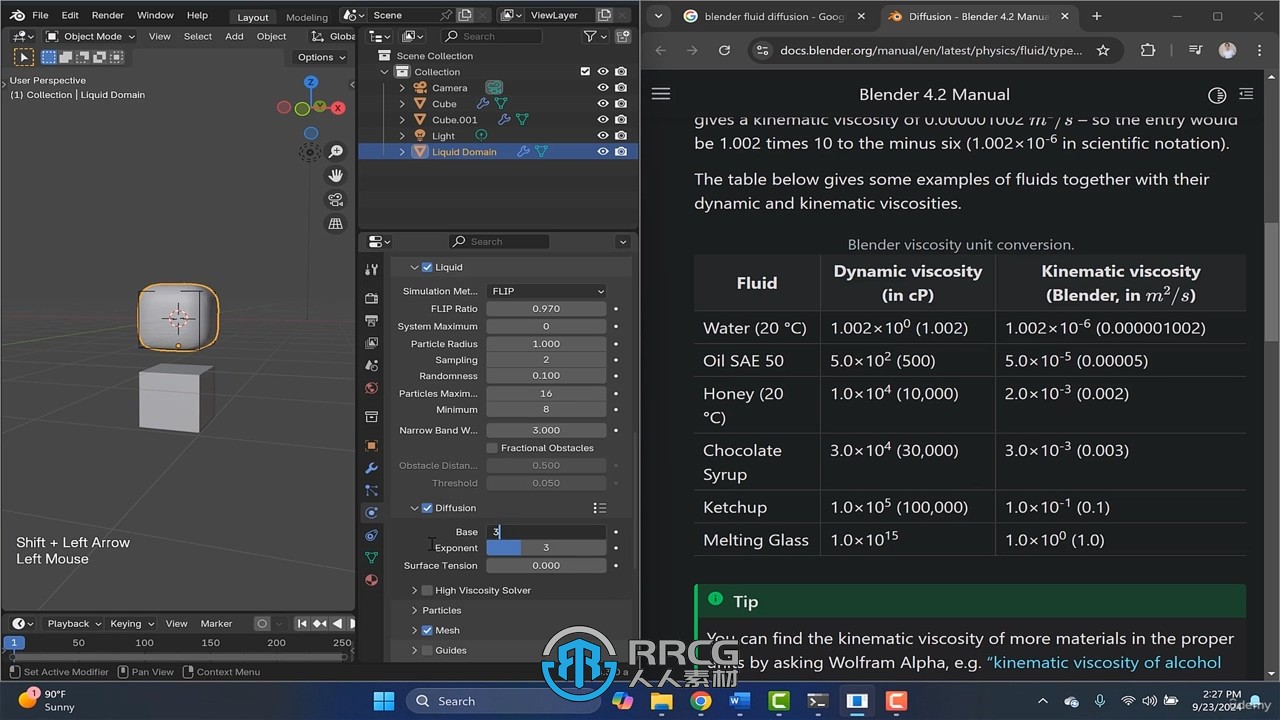Viewport: 1280px width, 720px height.
Task: Collapse the Collection tree in Outliner
Action: click(384, 72)
